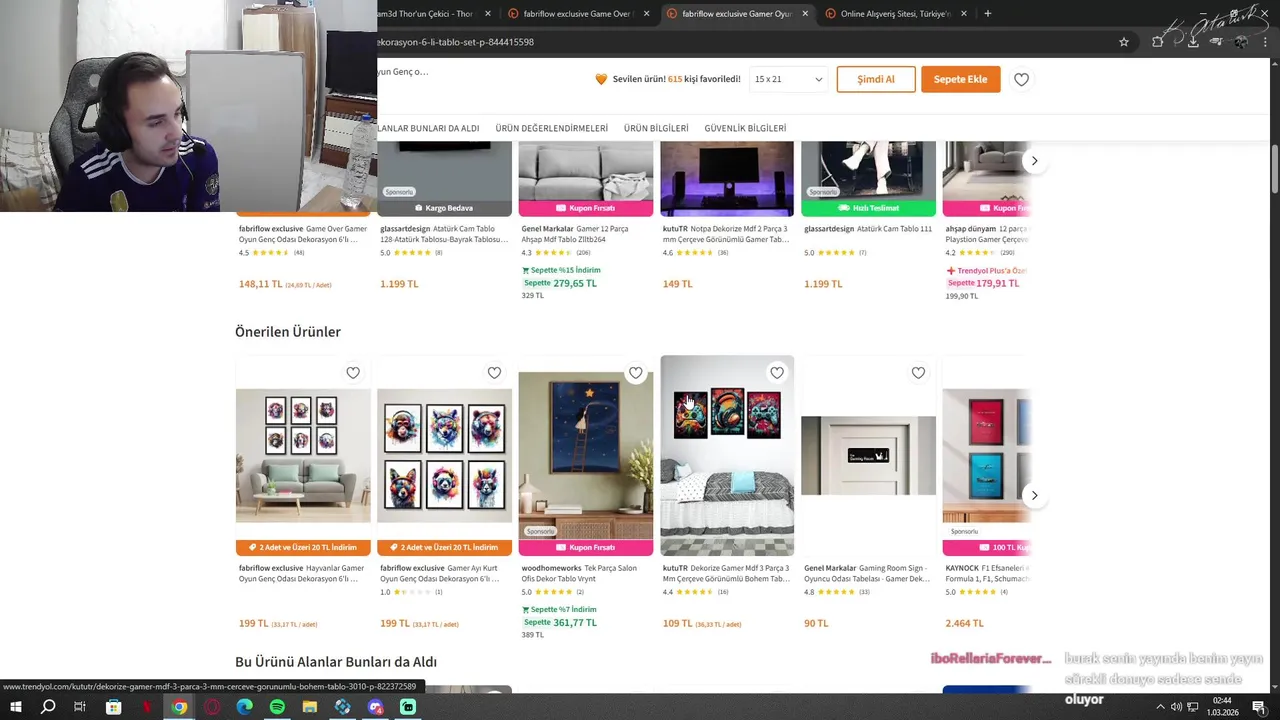This screenshot has width=1280, height=720.
Task: Open Discord from taskbar
Action: click(375, 707)
